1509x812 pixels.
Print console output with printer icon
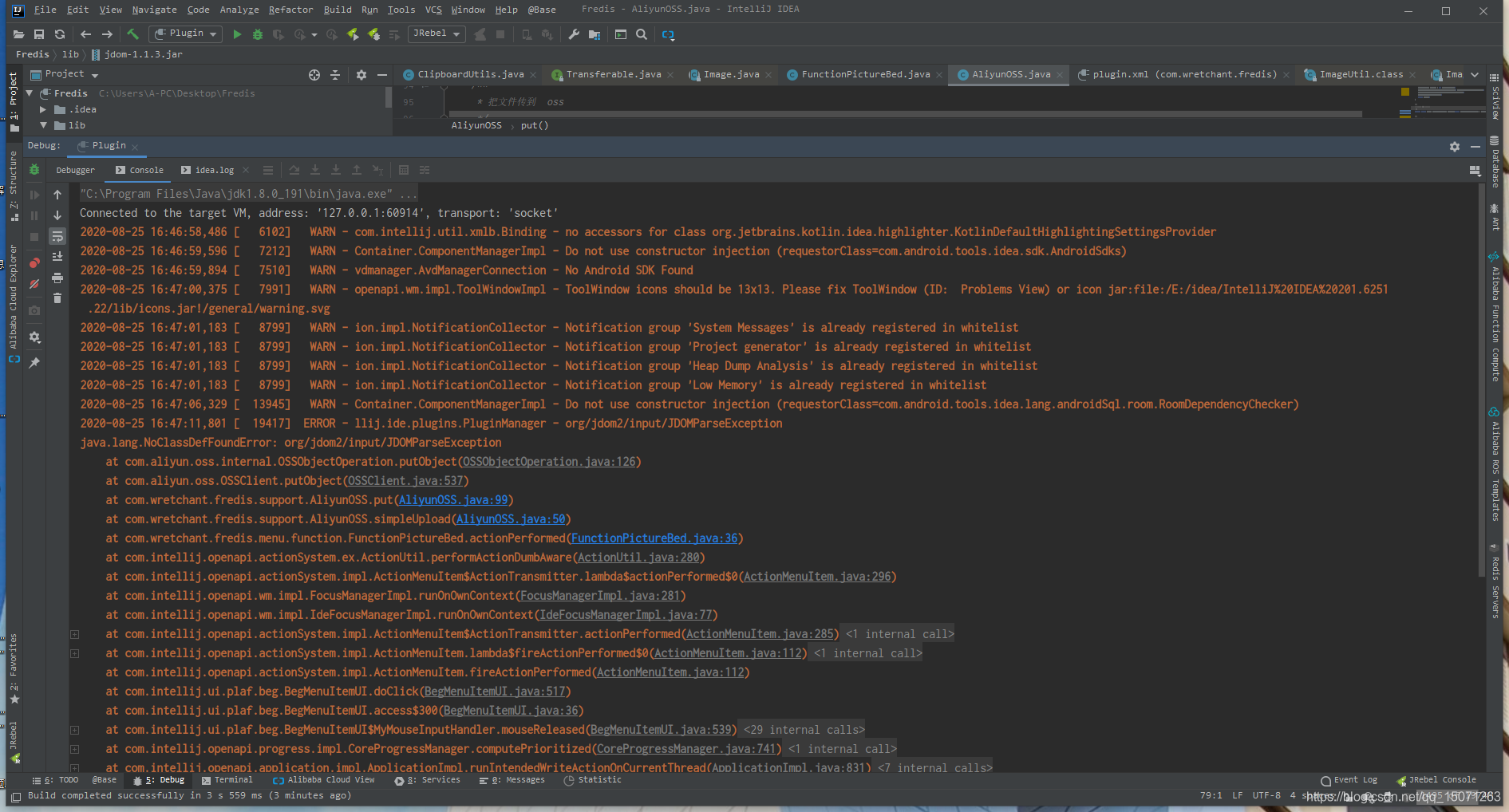click(57, 278)
